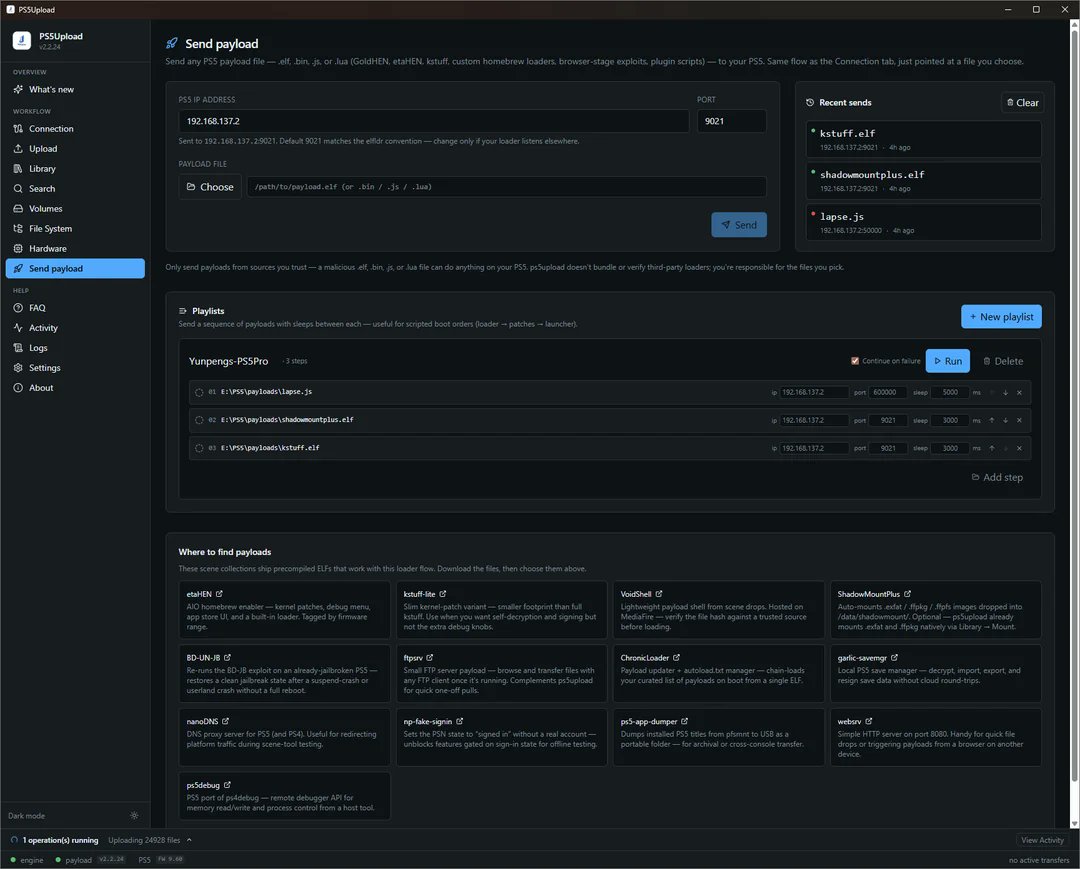Screen dimensions: 1080x869
Task: Toggle Continue on failure checkbox
Action: tap(855, 361)
